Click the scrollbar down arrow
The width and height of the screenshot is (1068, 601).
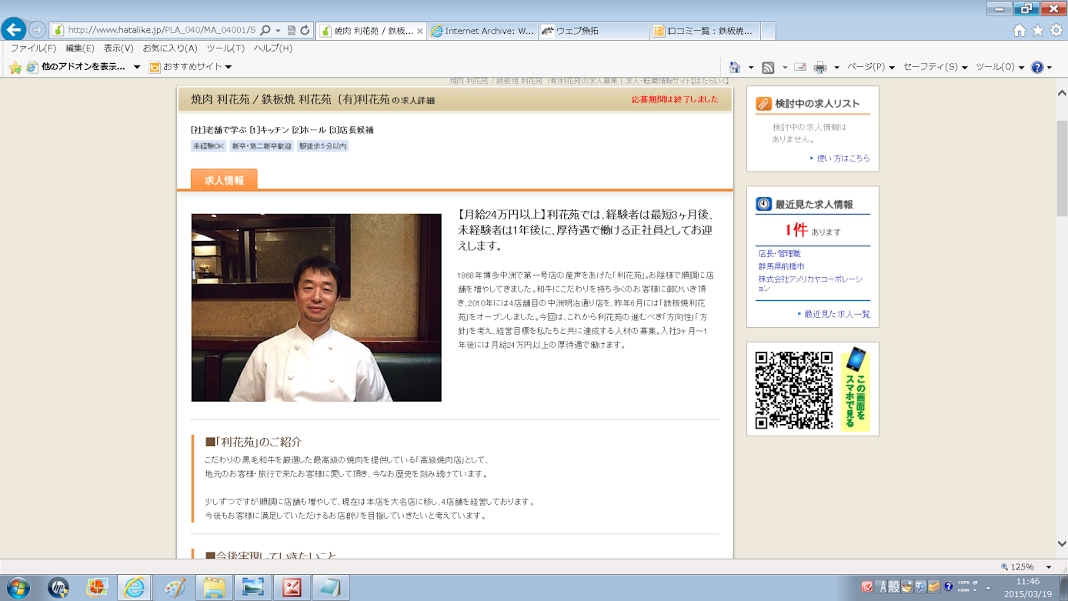point(1062,544)
